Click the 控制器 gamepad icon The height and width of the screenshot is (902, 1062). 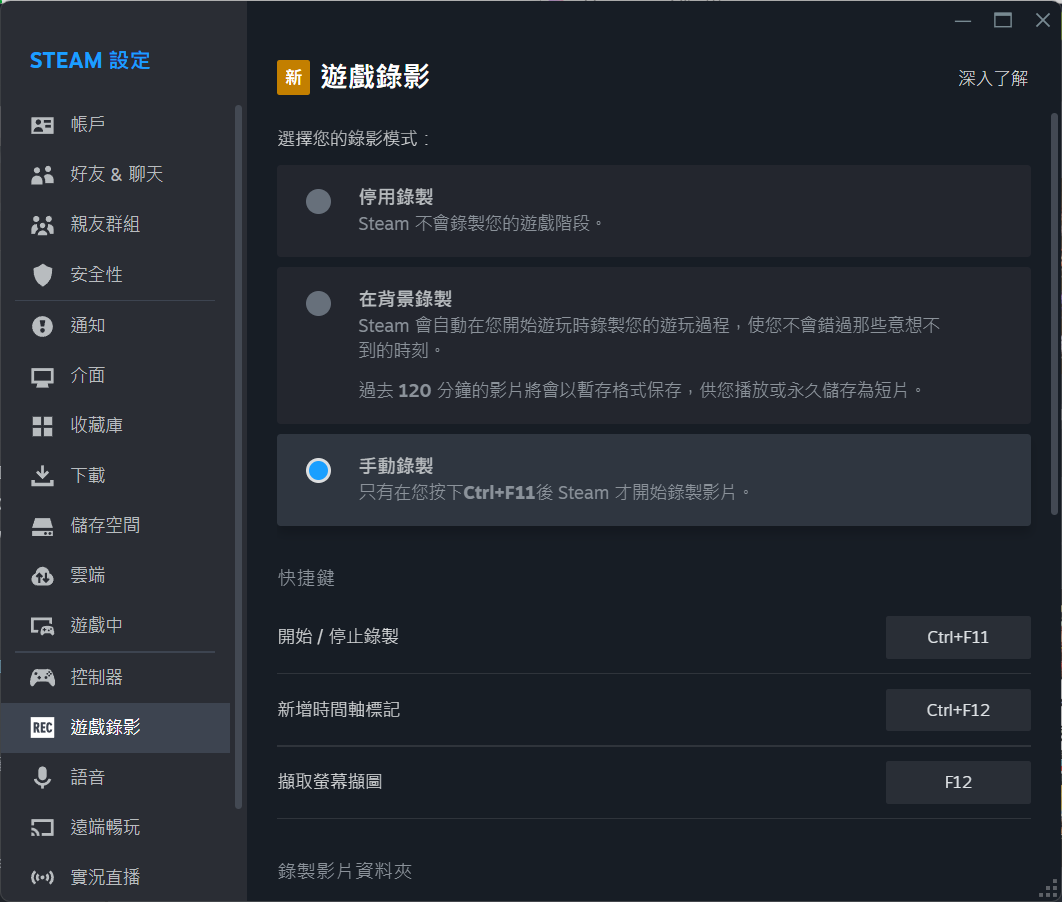pyautogui.click(x=42, y=677)
